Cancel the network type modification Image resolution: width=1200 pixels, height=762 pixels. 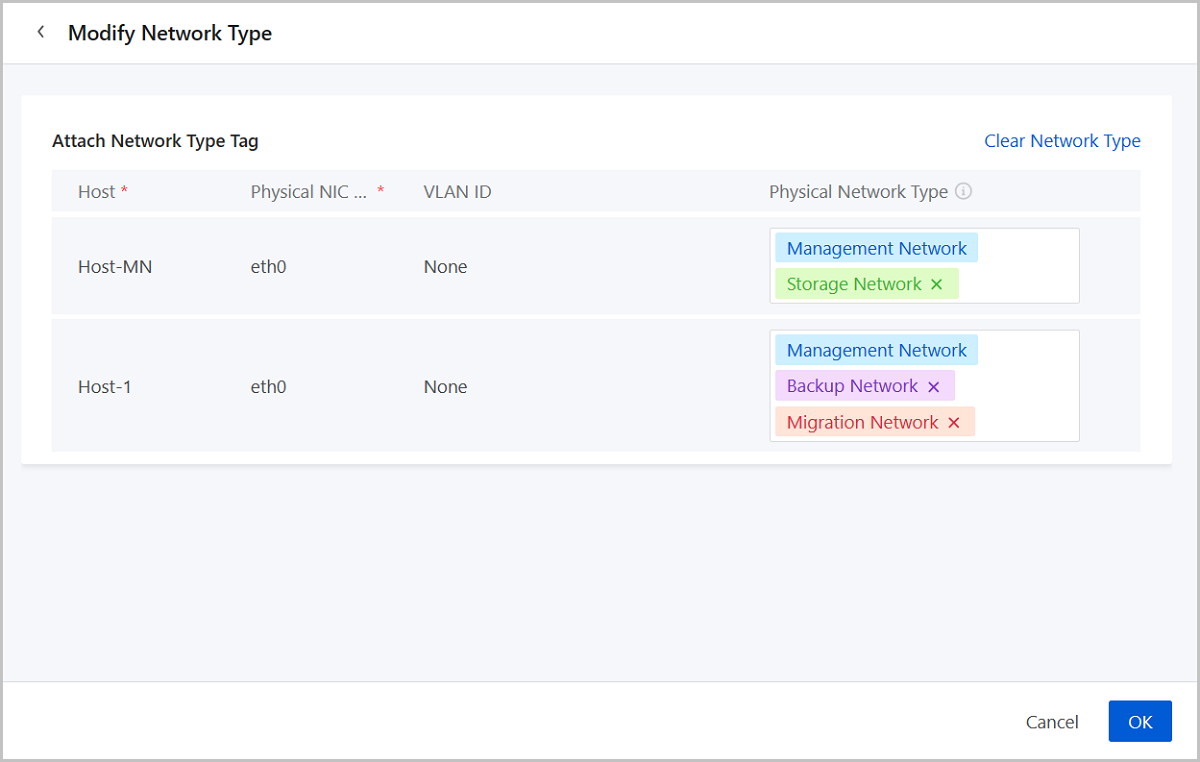(1052, 722)
